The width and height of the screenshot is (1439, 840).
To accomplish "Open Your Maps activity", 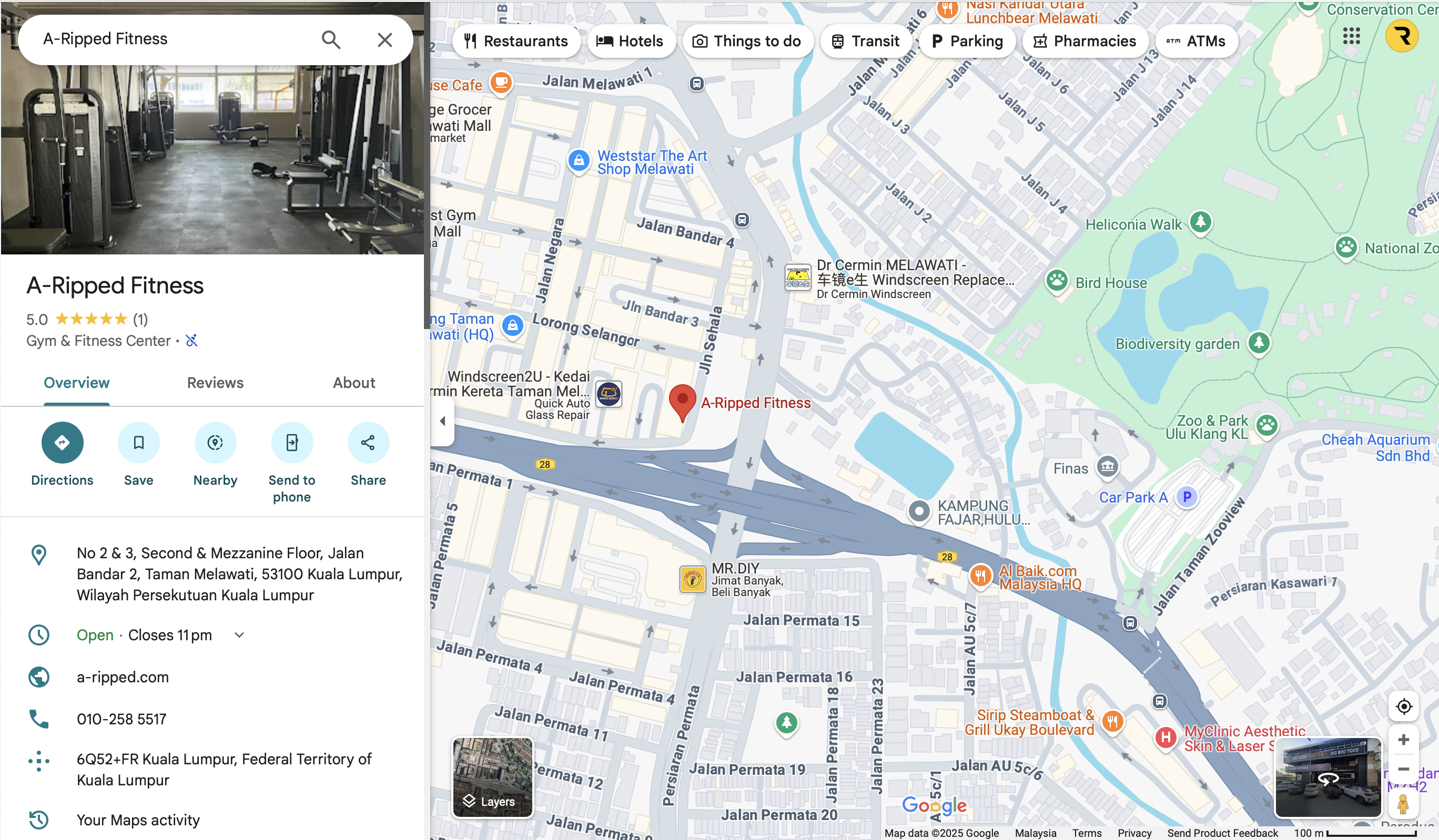I will click(x=138, y=820).
